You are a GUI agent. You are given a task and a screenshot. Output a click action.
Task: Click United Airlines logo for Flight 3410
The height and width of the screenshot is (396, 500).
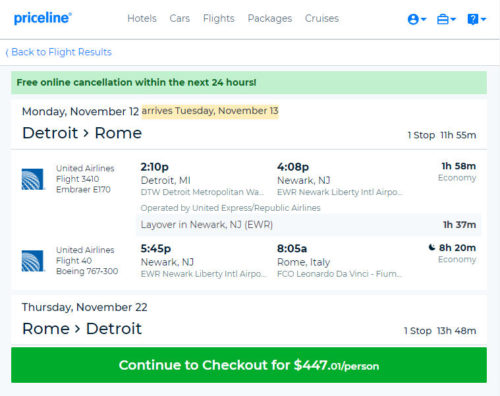tap(32, 179)
